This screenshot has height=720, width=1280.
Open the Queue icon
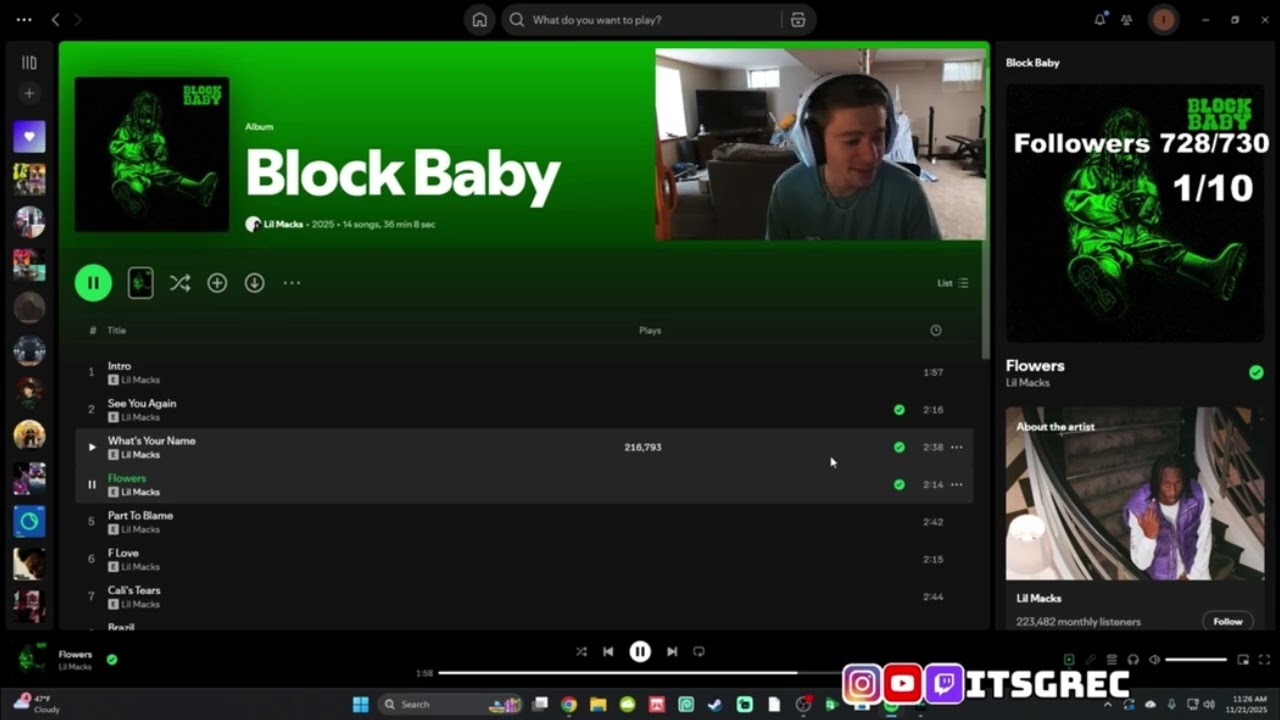click(1112, 659)
